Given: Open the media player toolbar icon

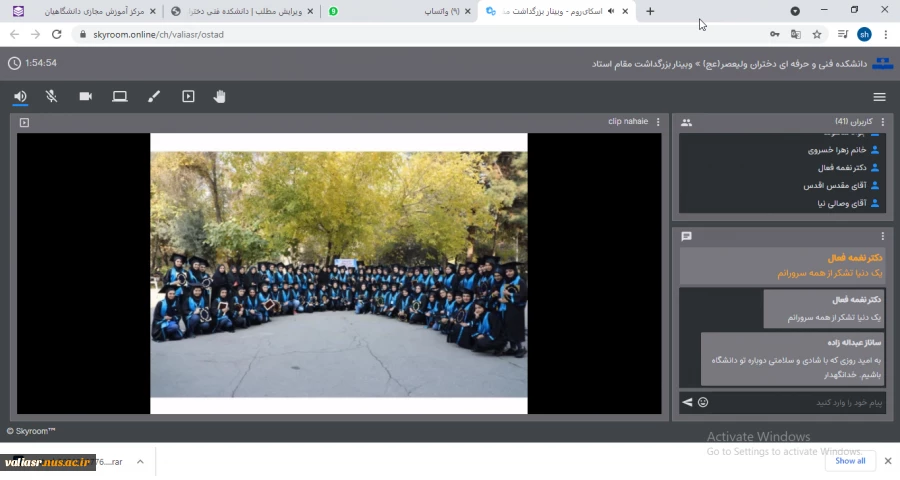Looking at the screenshot, I should (x=188, y=96).
